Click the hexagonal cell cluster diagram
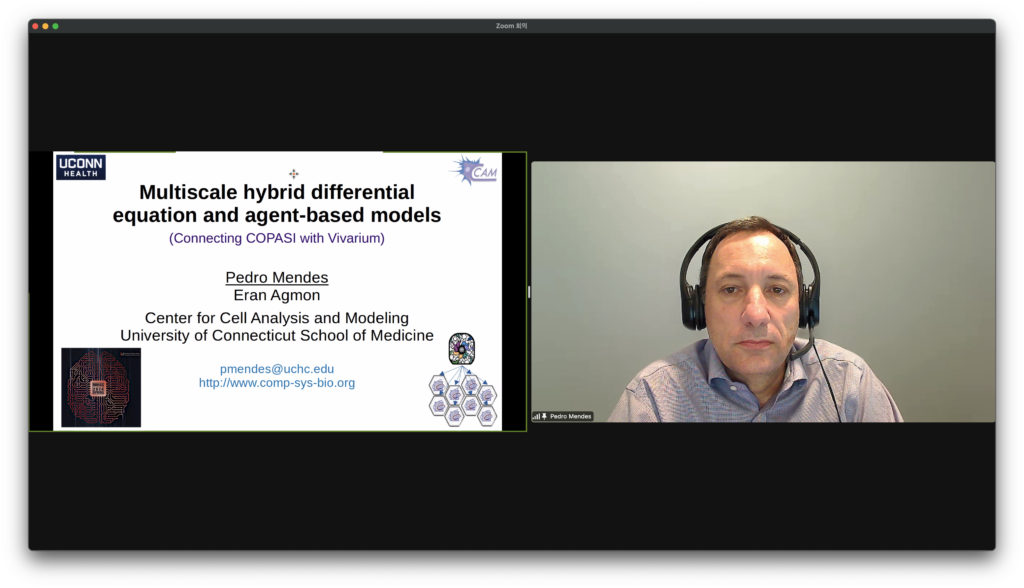The width and height of the screenshot is (1024, 588). pos(462,399)
